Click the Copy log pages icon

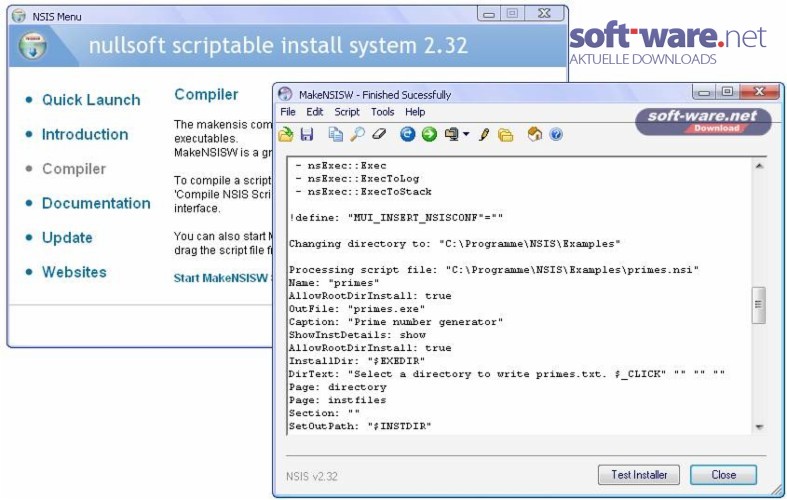coord(335,135)
